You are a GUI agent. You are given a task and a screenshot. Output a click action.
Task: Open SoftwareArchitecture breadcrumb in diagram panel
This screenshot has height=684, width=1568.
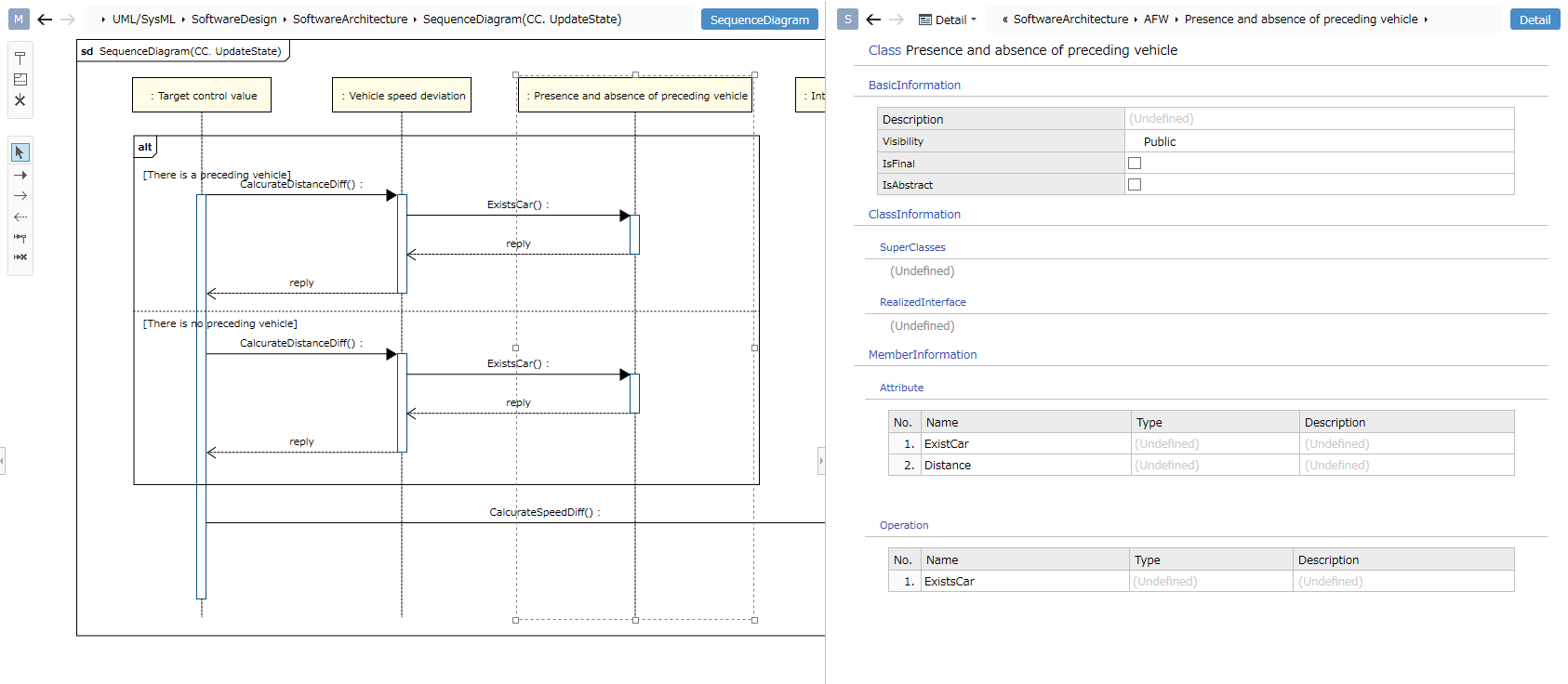[x=350, y=20]
